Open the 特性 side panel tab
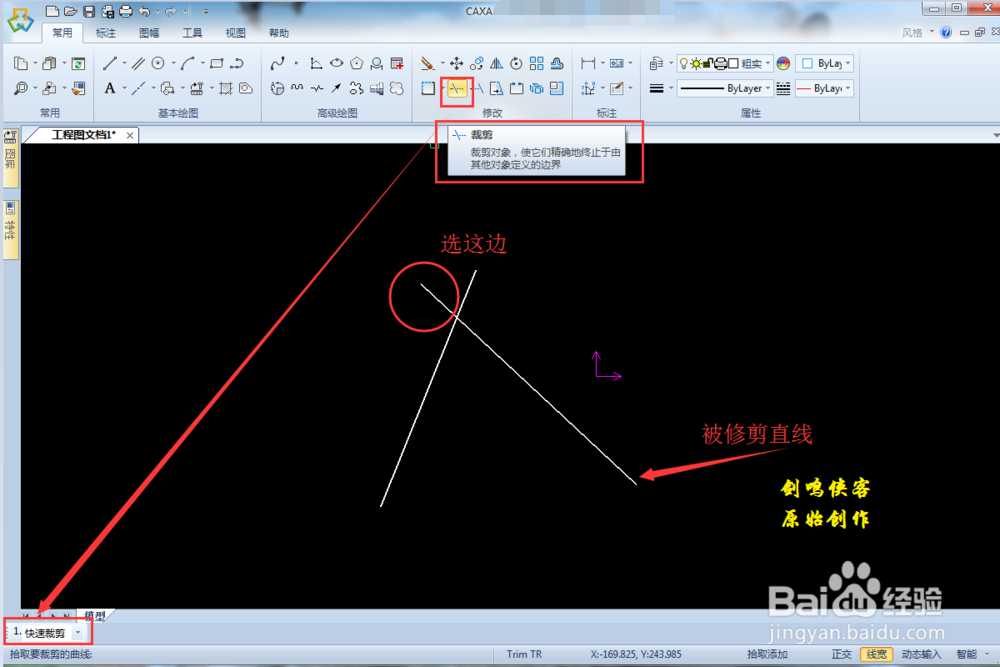The image size is (1000, 667). point(11,230)
